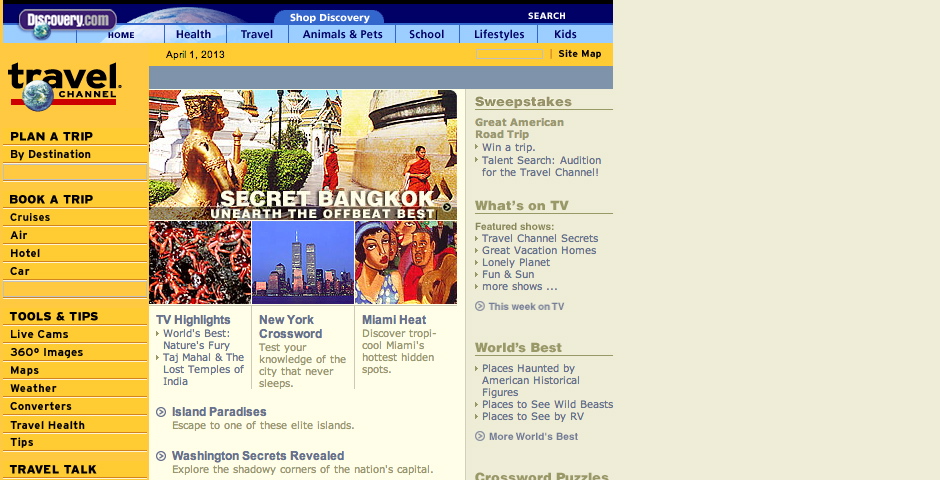The height and width of the screenshot is (480, 940).
Task: Click circle arrow icon beside More World's Best
Action: tap(480, 436)
